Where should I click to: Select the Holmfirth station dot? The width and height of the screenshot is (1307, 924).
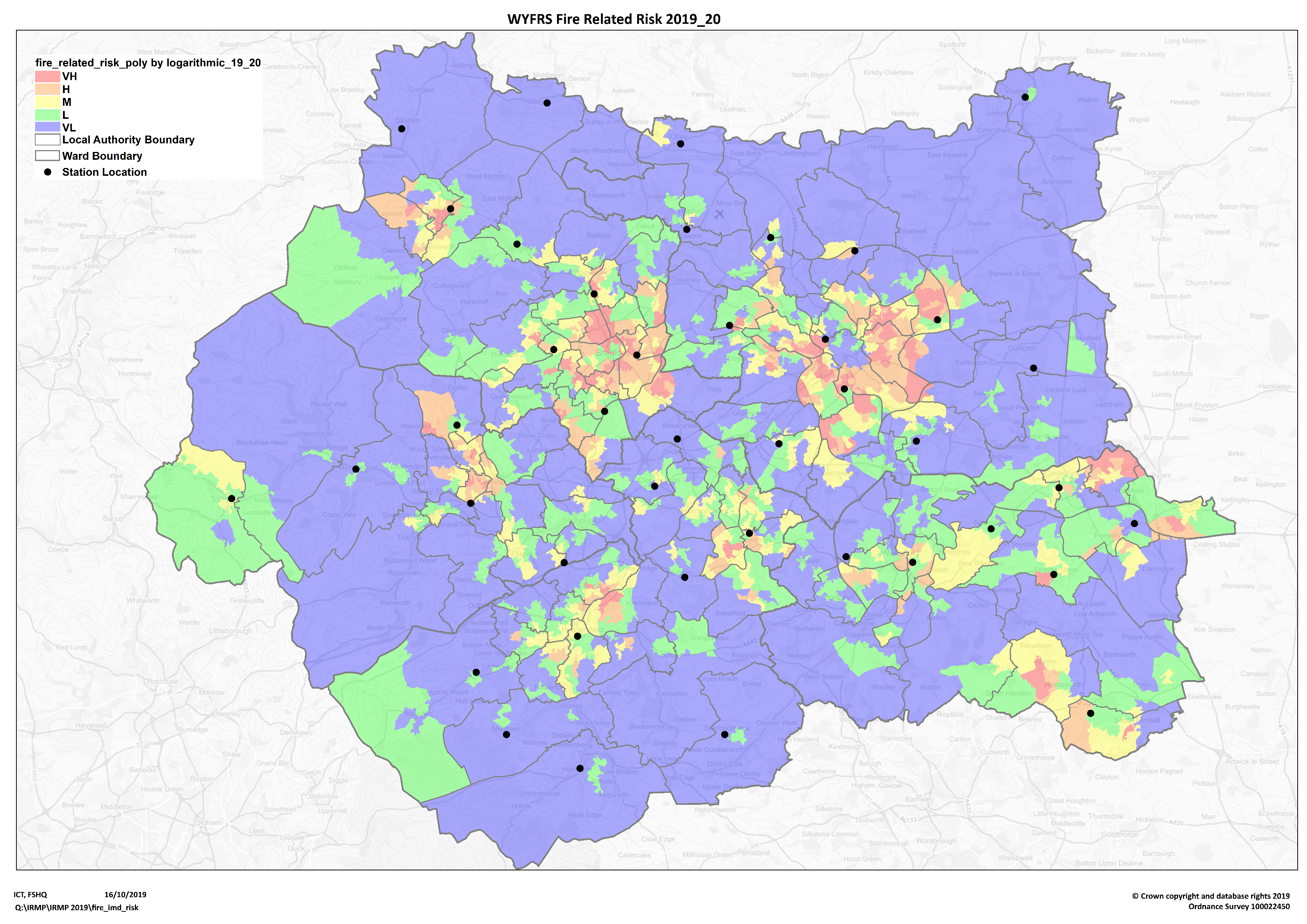pyautogui.click(x=579, y=769)
